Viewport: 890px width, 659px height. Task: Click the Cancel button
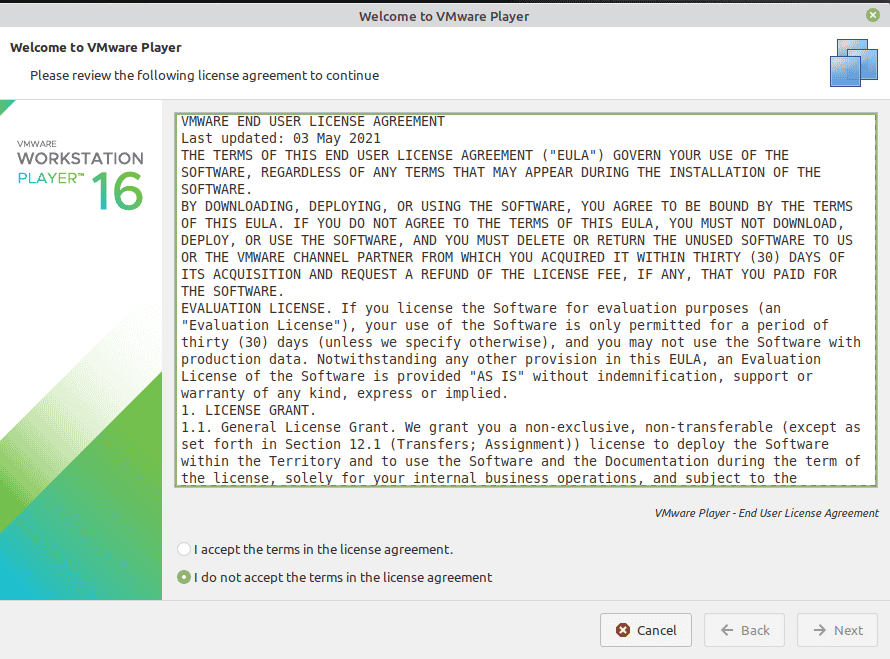646,630
